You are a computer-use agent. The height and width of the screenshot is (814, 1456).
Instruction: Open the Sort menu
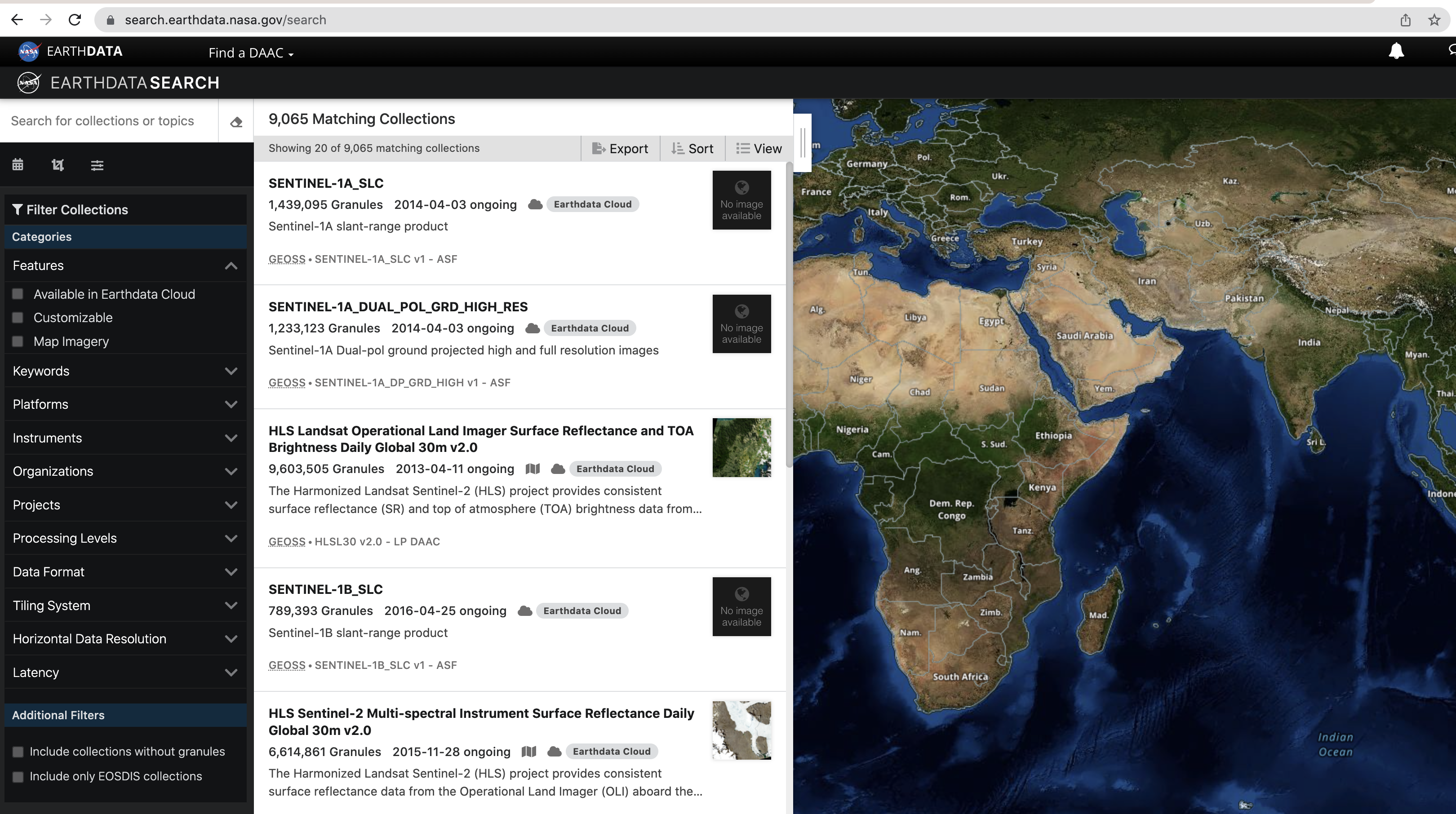click(x=692, y=149)
